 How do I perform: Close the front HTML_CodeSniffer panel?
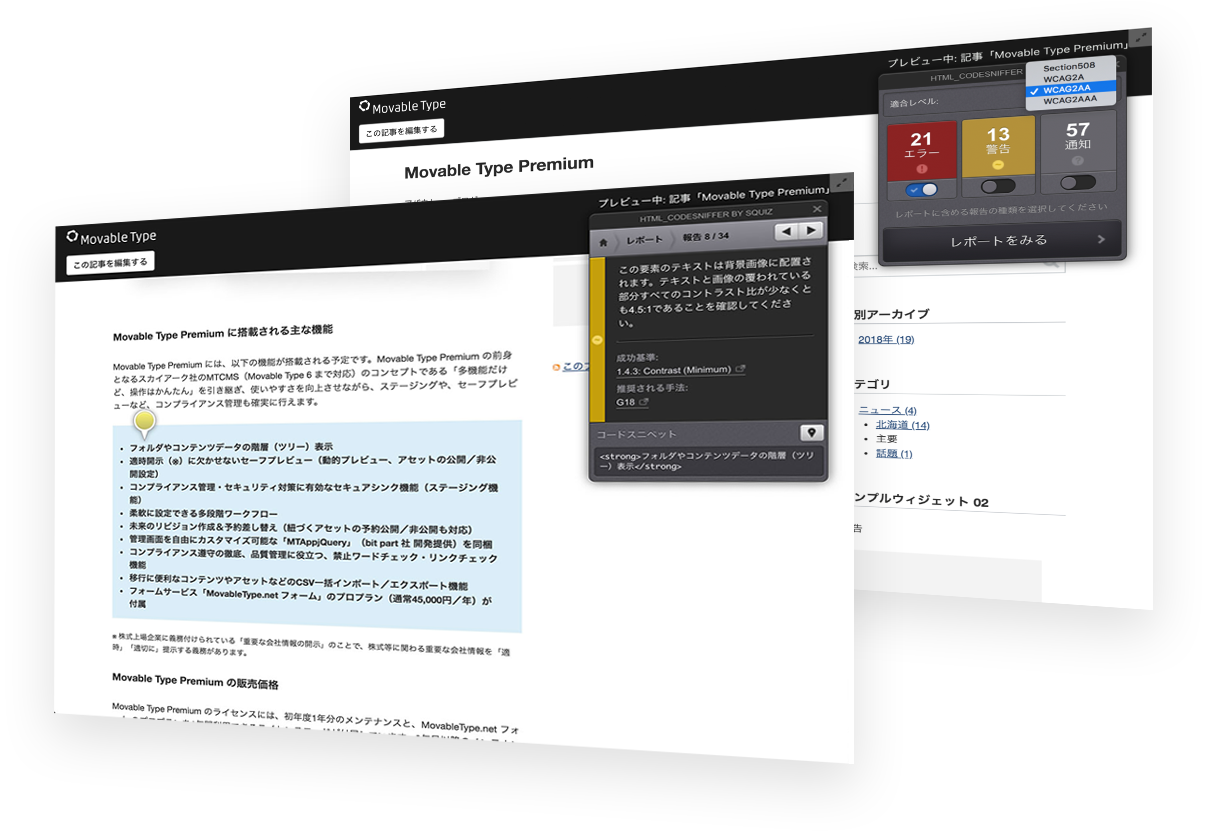[817, 209]
